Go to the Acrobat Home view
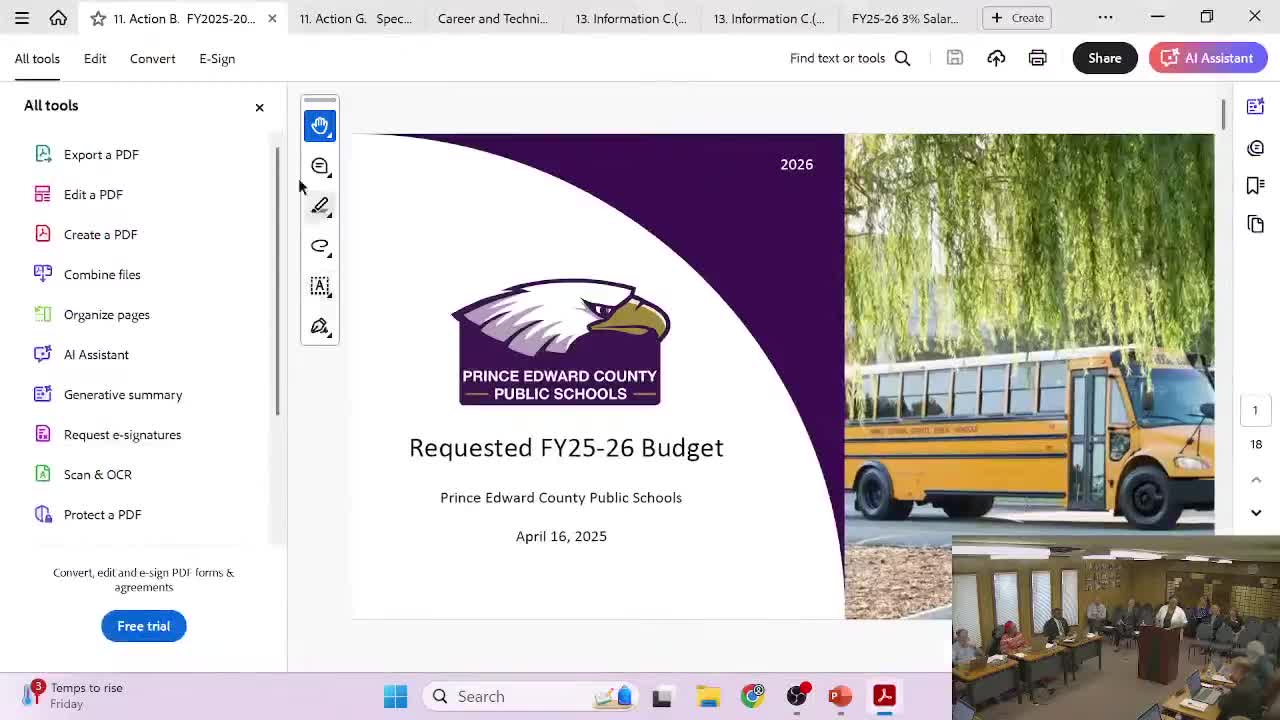This screenshot has height=720, width=1280. [x=58, y=18]
